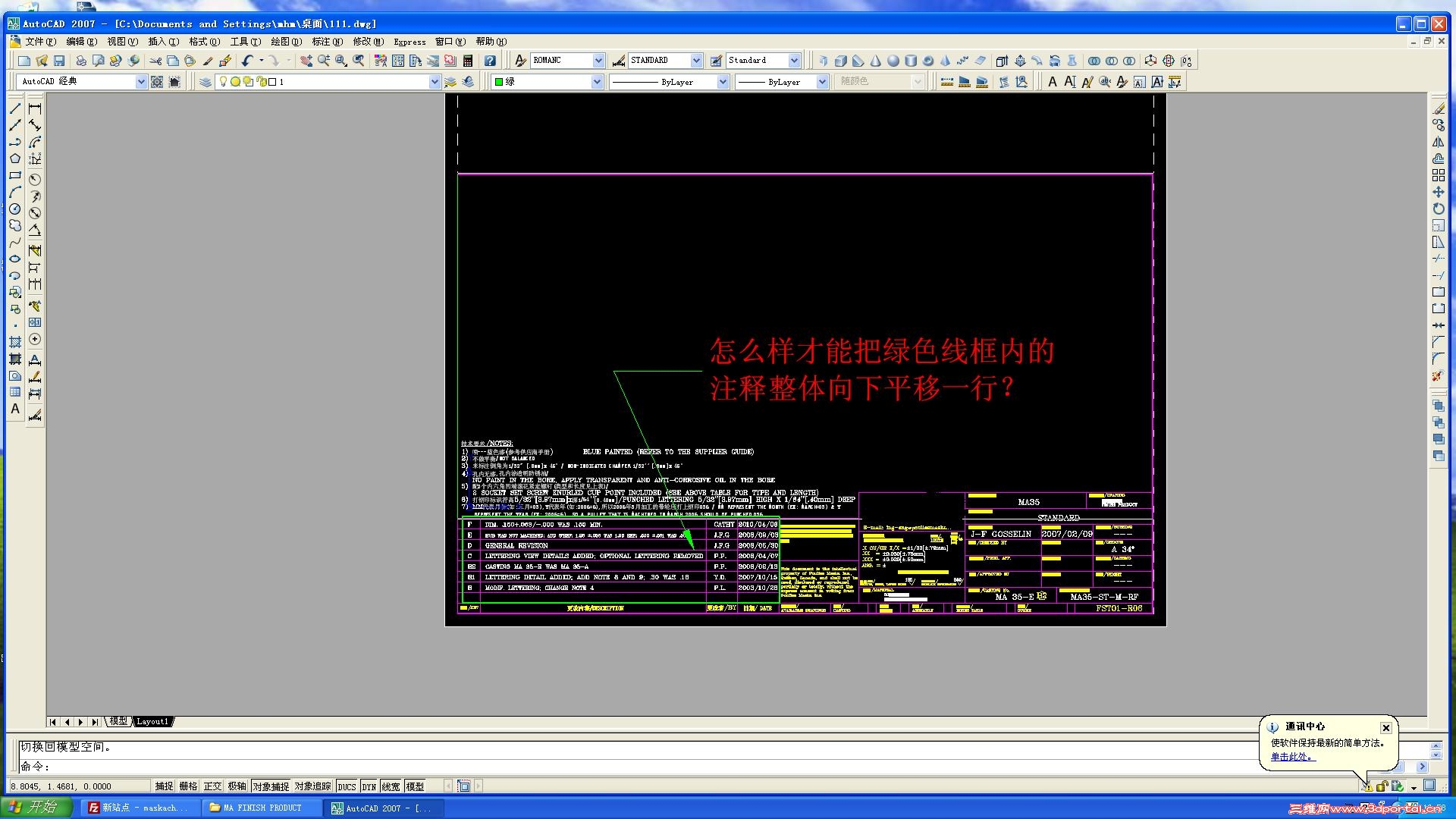Open the 标注 menu
This screenshot has width=1456, height=819.
[x=327, y=42]
